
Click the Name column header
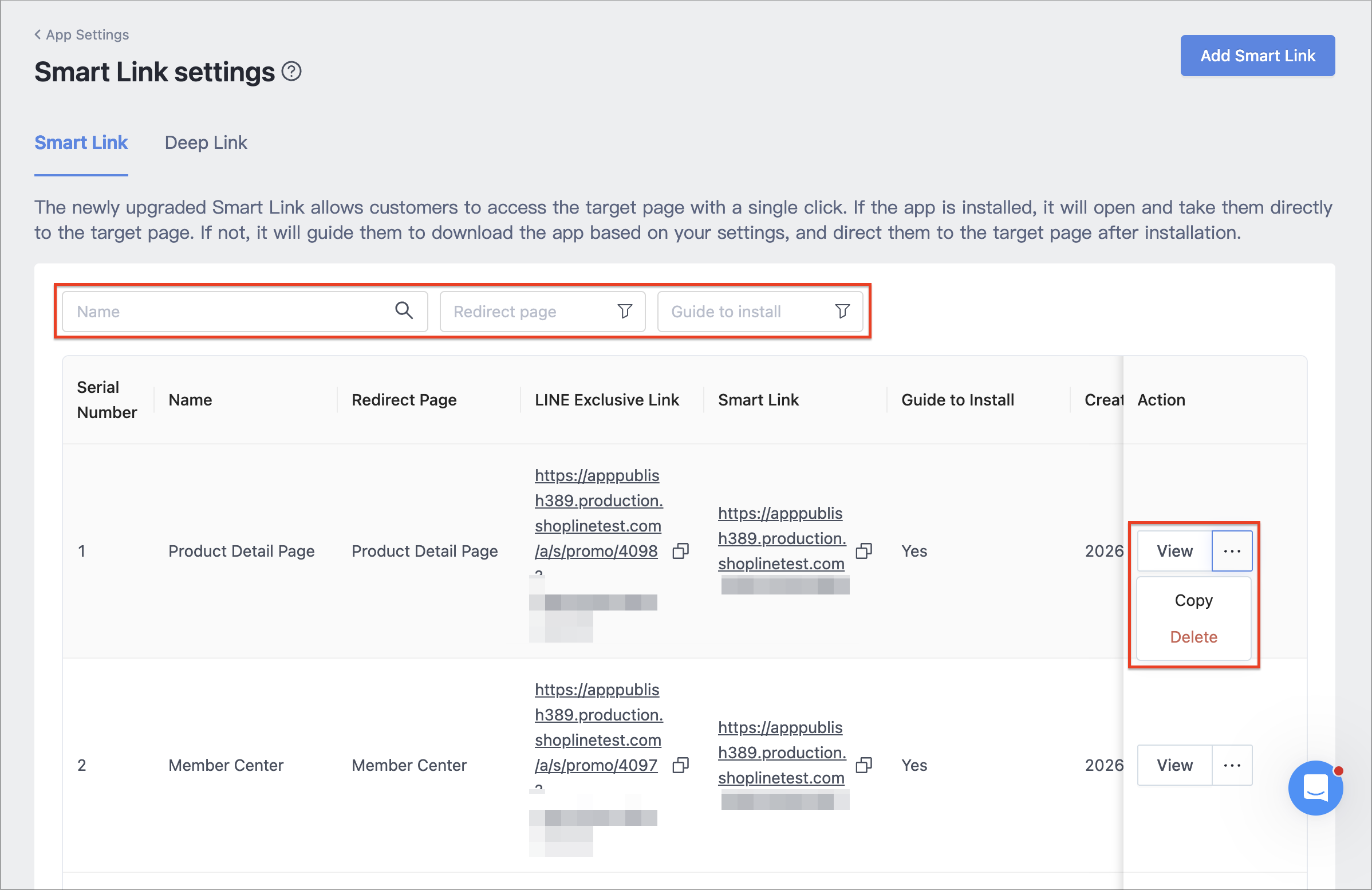[x=190, y=399]
